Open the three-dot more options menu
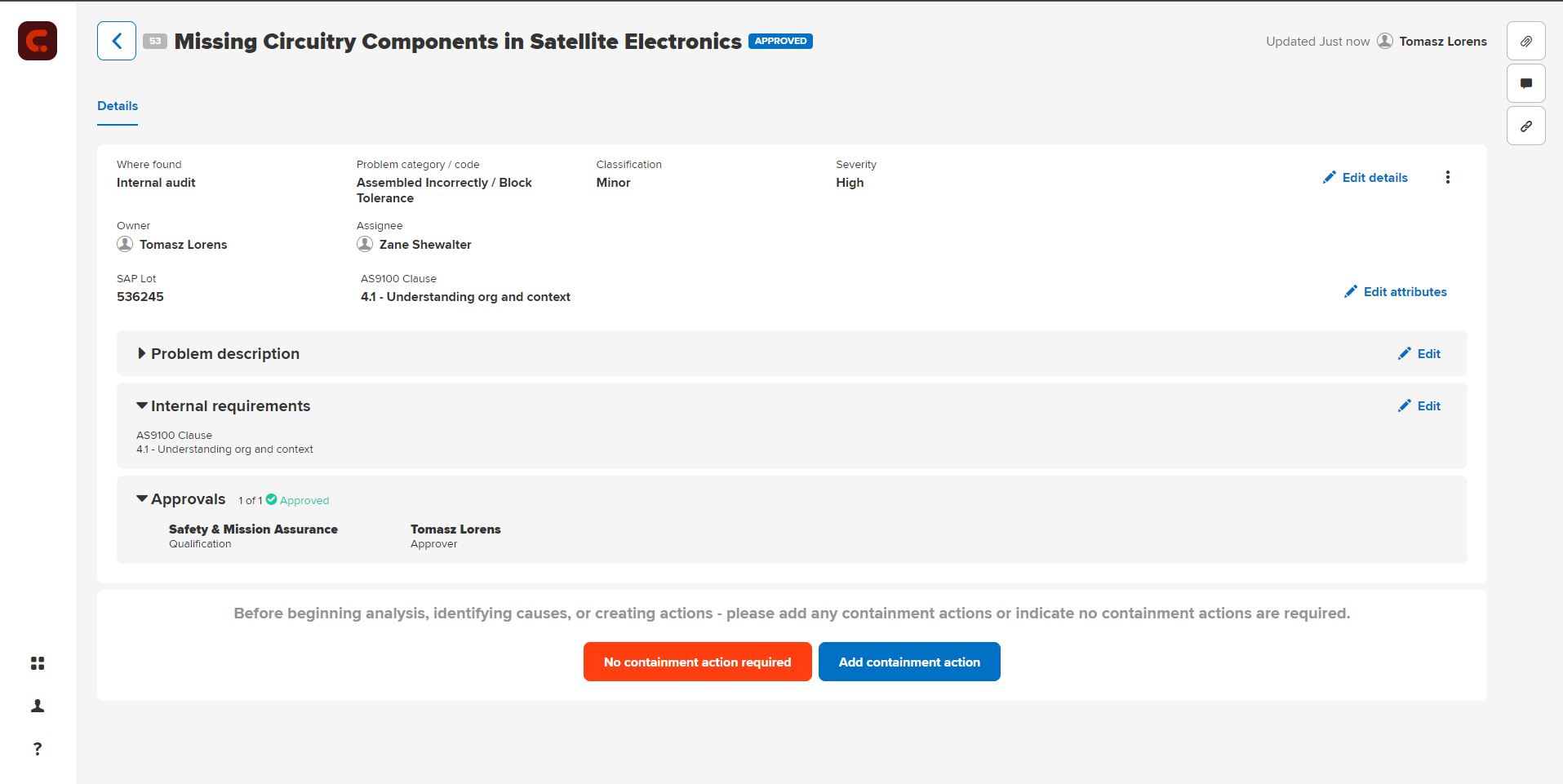This screenshot has width=1563, height=784. (1447, 177)
